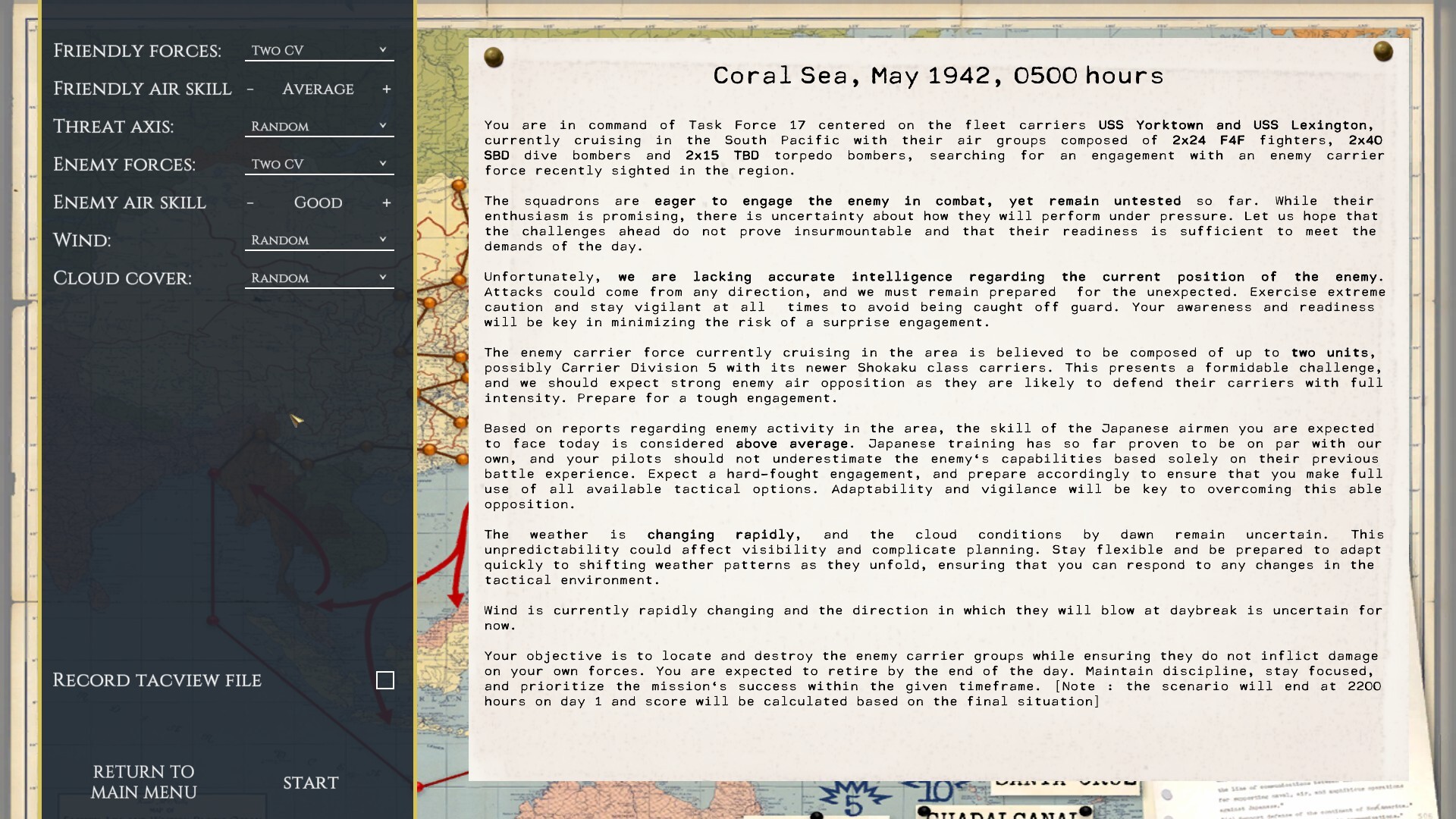The height and width of the screenshot is (819, 1456).
Task: Open the Enemy Forces dropdown
Action: pos(319,165)
